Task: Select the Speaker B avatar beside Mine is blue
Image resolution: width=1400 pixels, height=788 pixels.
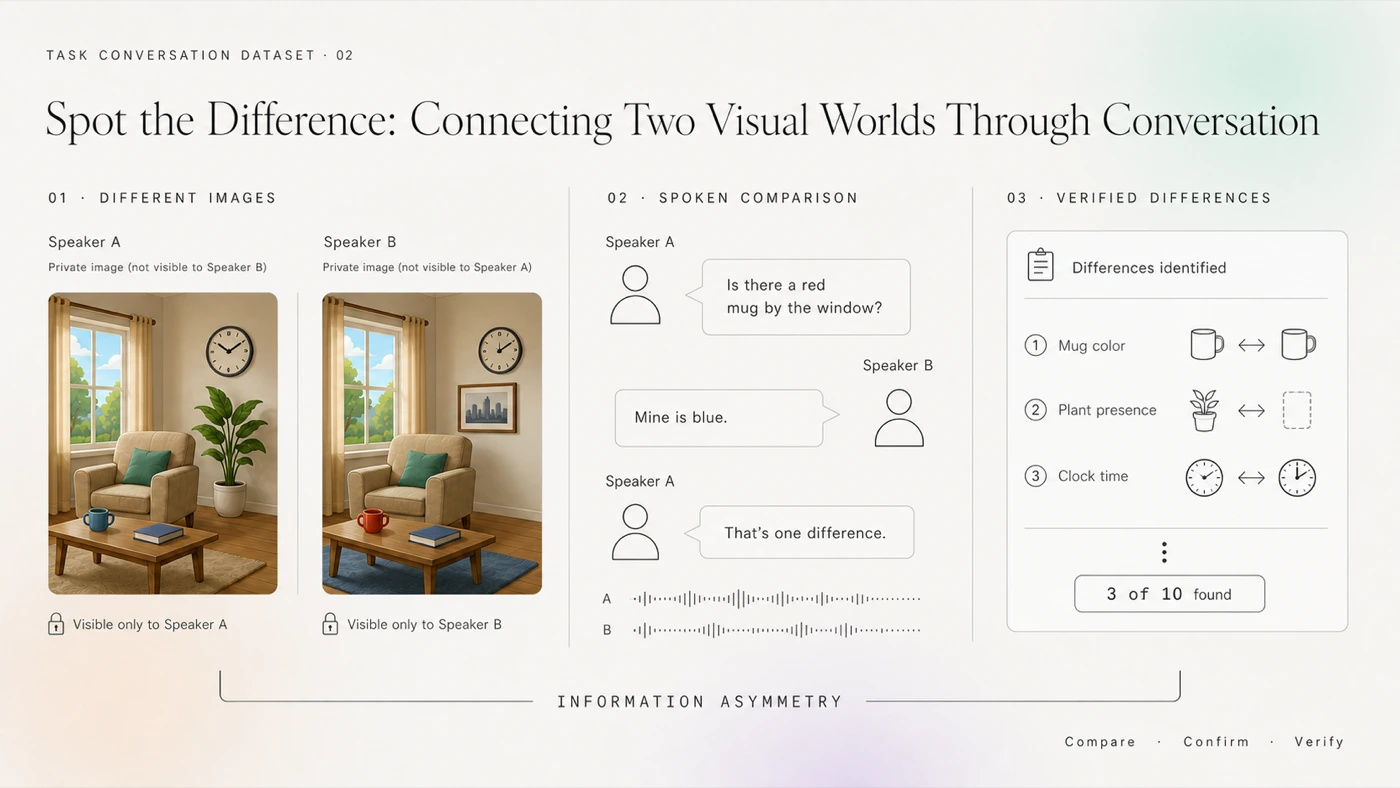Action: click(x=899, y=418)
